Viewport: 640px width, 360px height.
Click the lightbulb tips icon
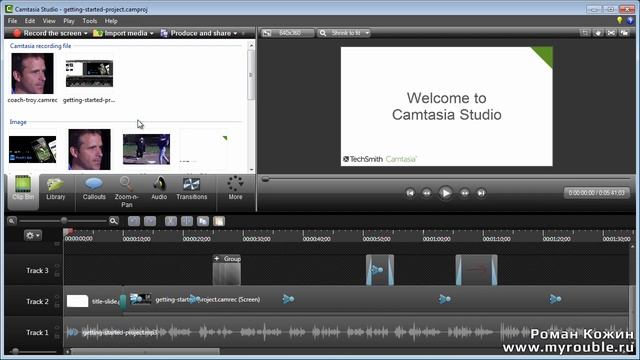pos(620,20)
